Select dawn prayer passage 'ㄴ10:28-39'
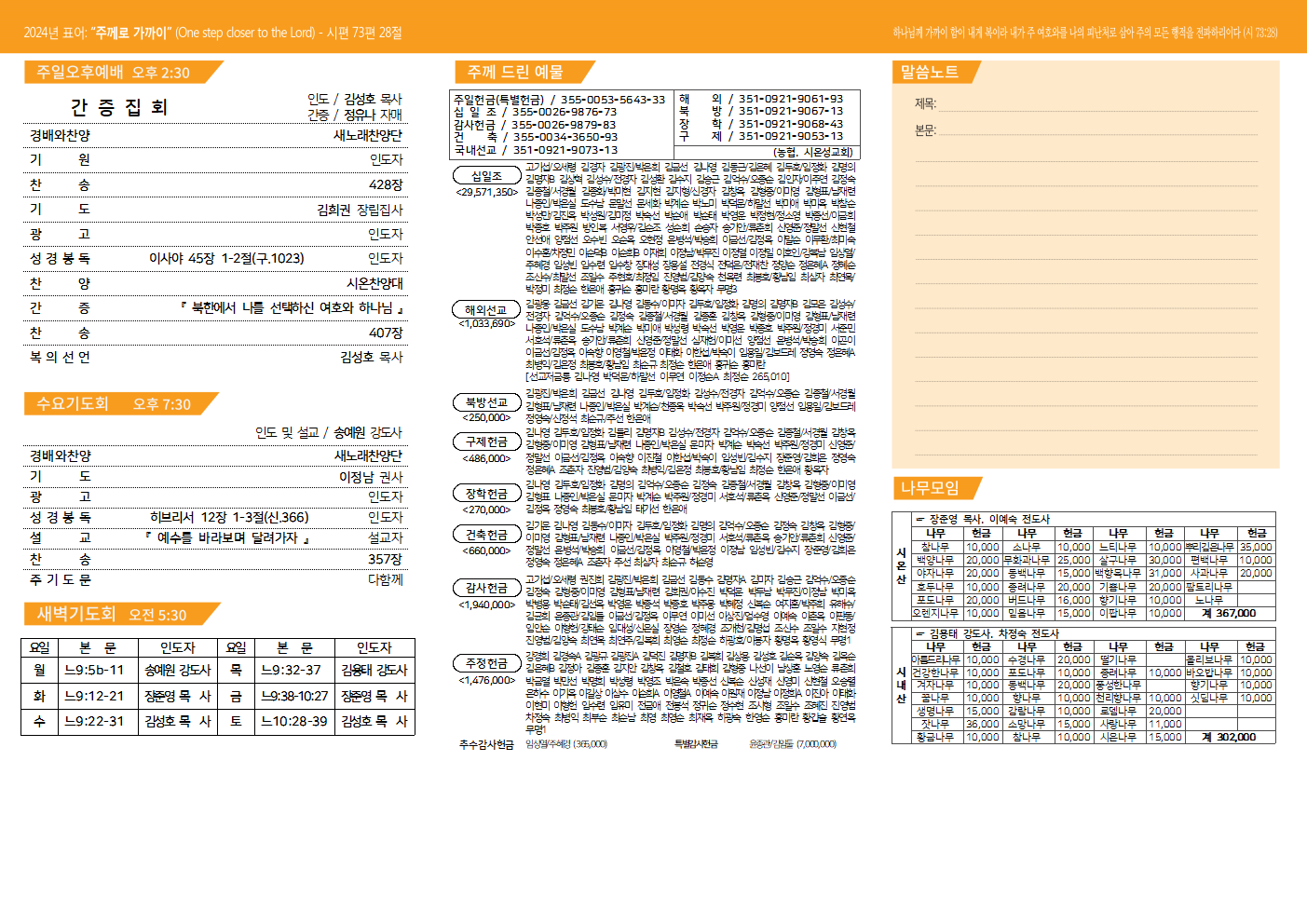The height and width of the screenshot is (924, 1307). [x=294, y=721]
